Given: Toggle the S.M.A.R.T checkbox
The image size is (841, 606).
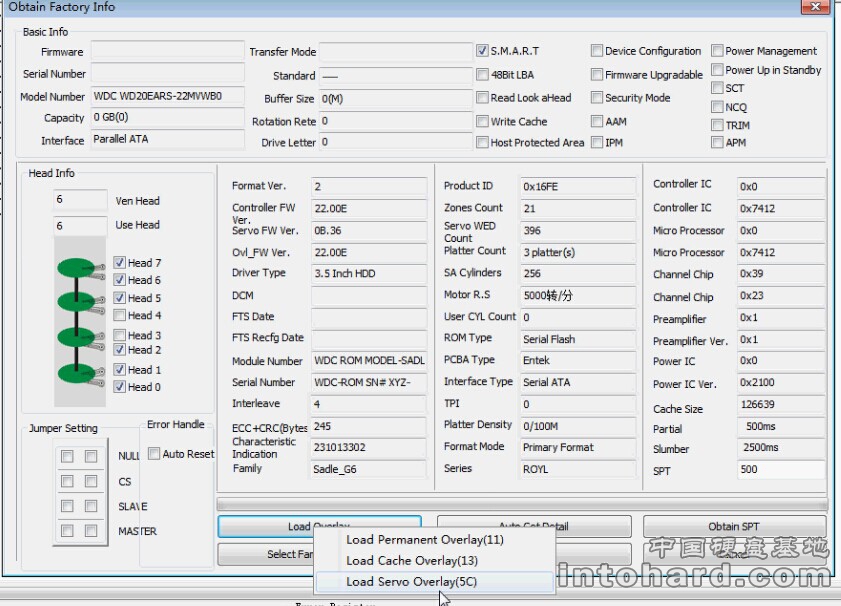Looking at the screenshot, I should (482, 51).
